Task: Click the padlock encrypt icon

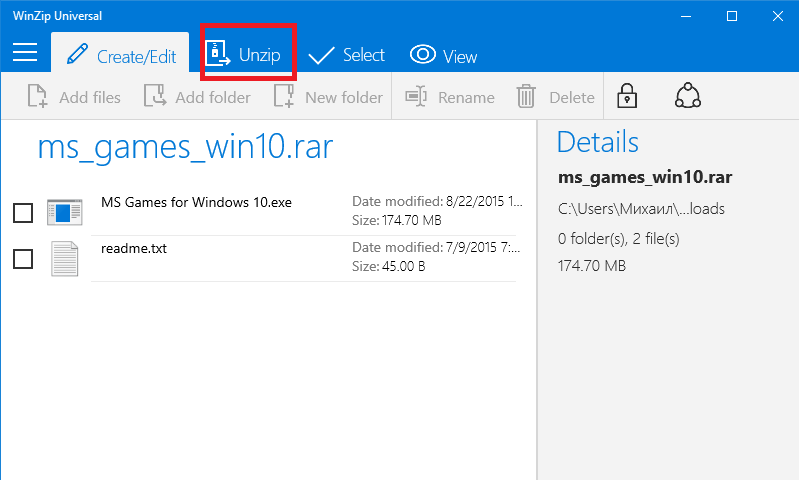Action: coord(627,96)
